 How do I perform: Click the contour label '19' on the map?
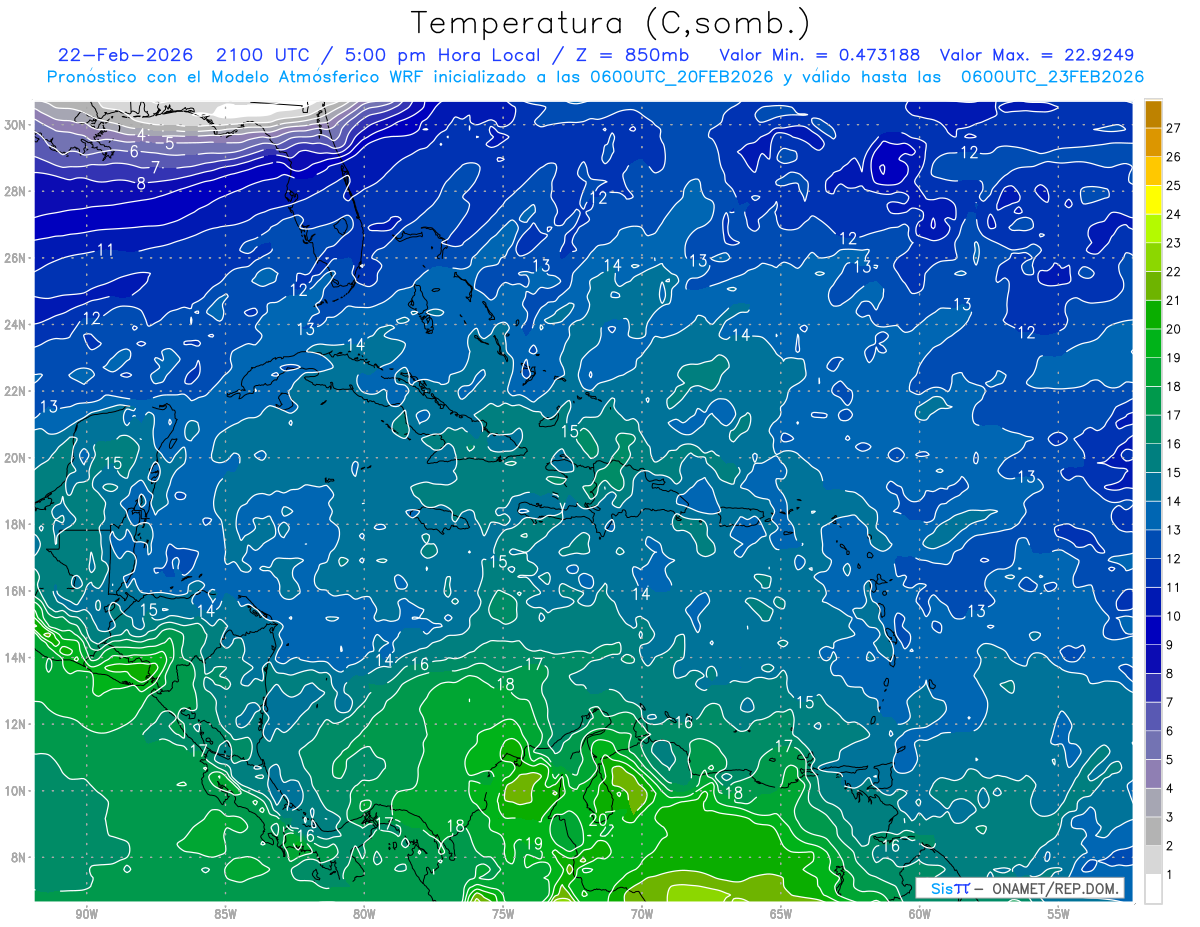pos(534,844)
